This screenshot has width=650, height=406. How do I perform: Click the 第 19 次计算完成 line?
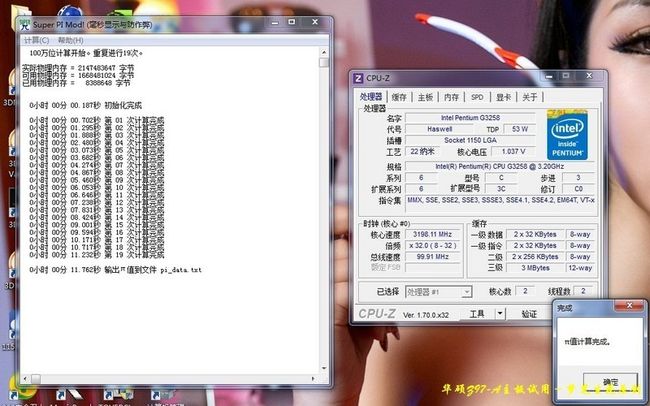[97, 255]
